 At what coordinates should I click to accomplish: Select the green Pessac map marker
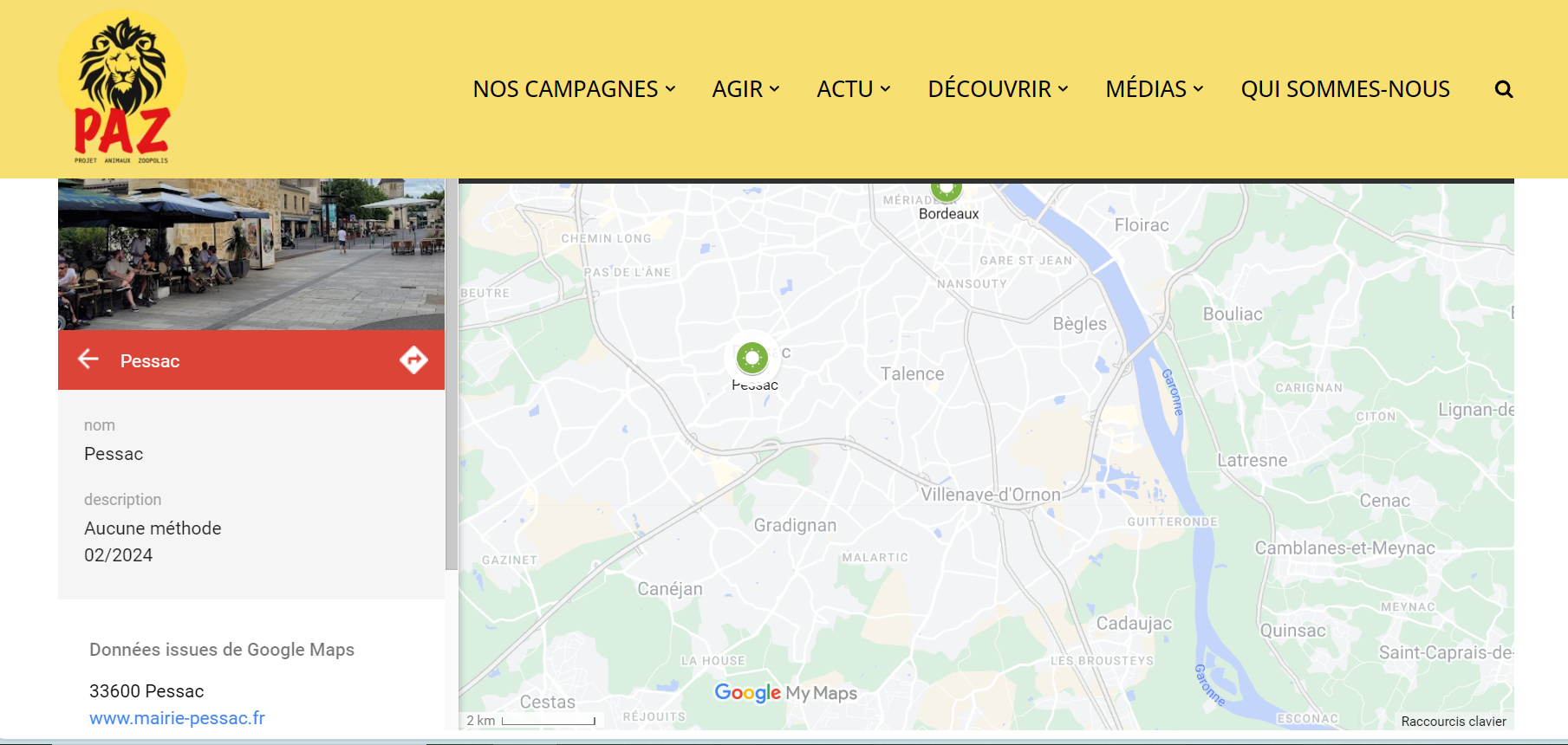[x=751, y=357]
